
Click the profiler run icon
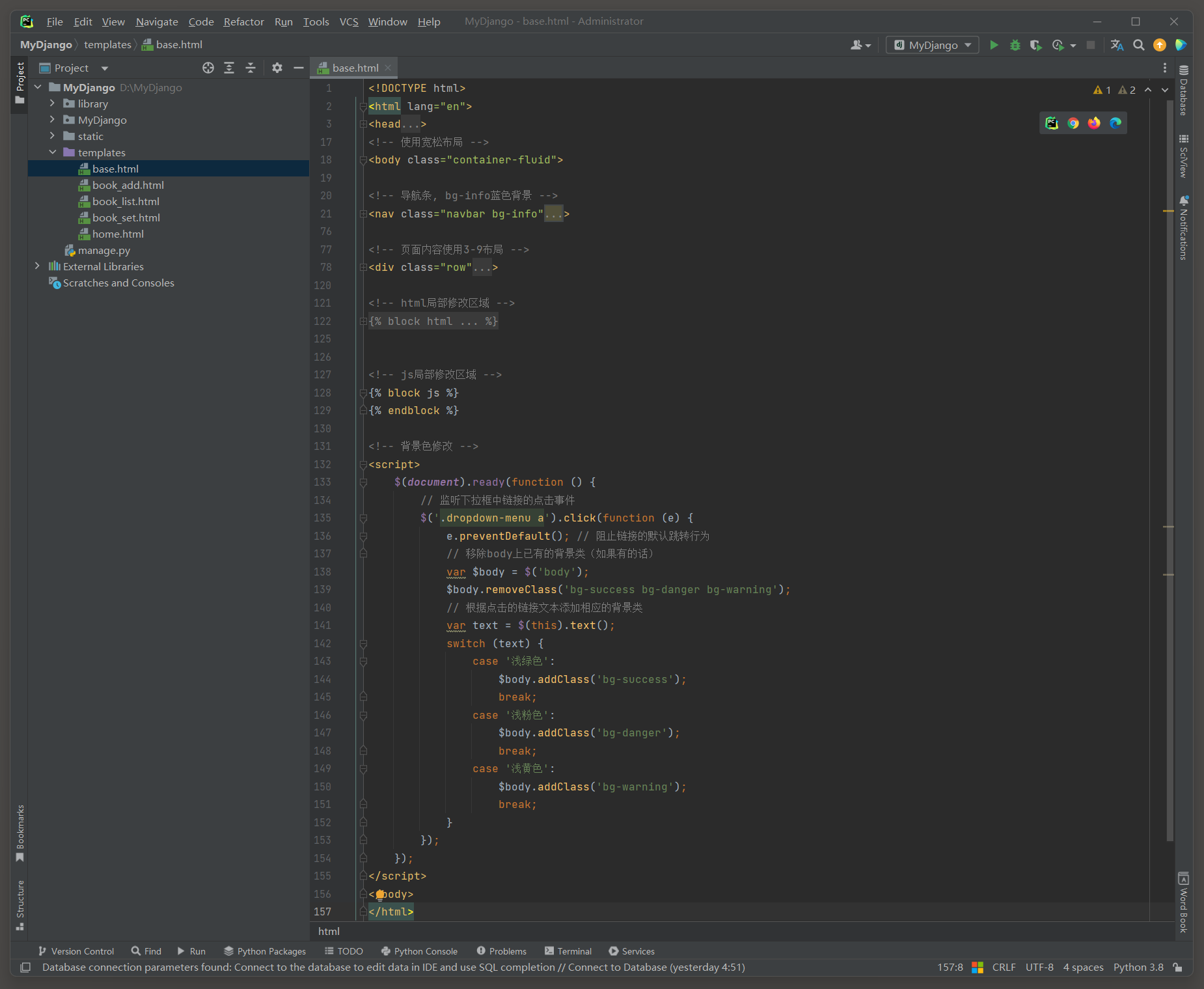(x=1058, y=45)
